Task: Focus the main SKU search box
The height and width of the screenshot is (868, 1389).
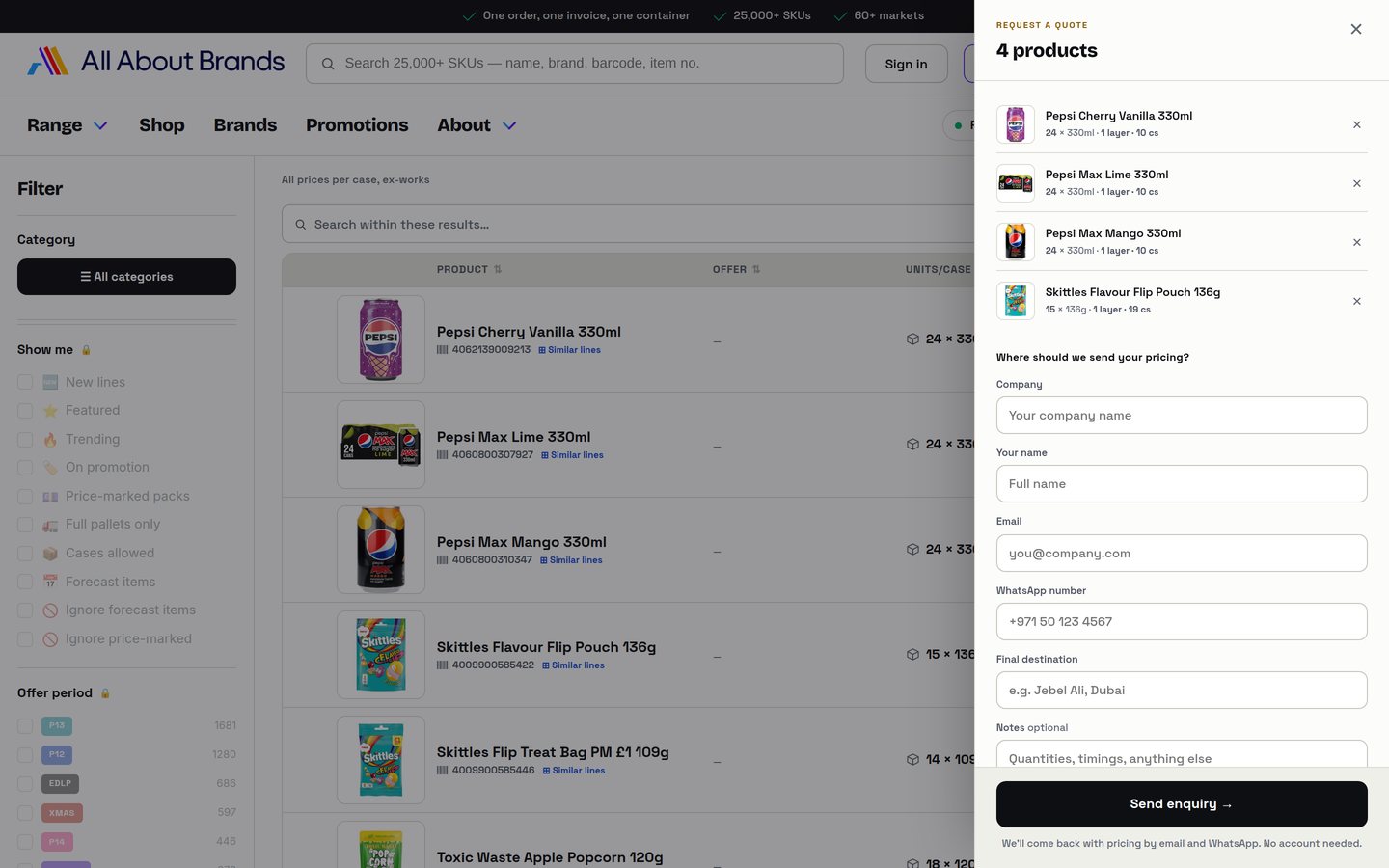Action: (575, 64)
